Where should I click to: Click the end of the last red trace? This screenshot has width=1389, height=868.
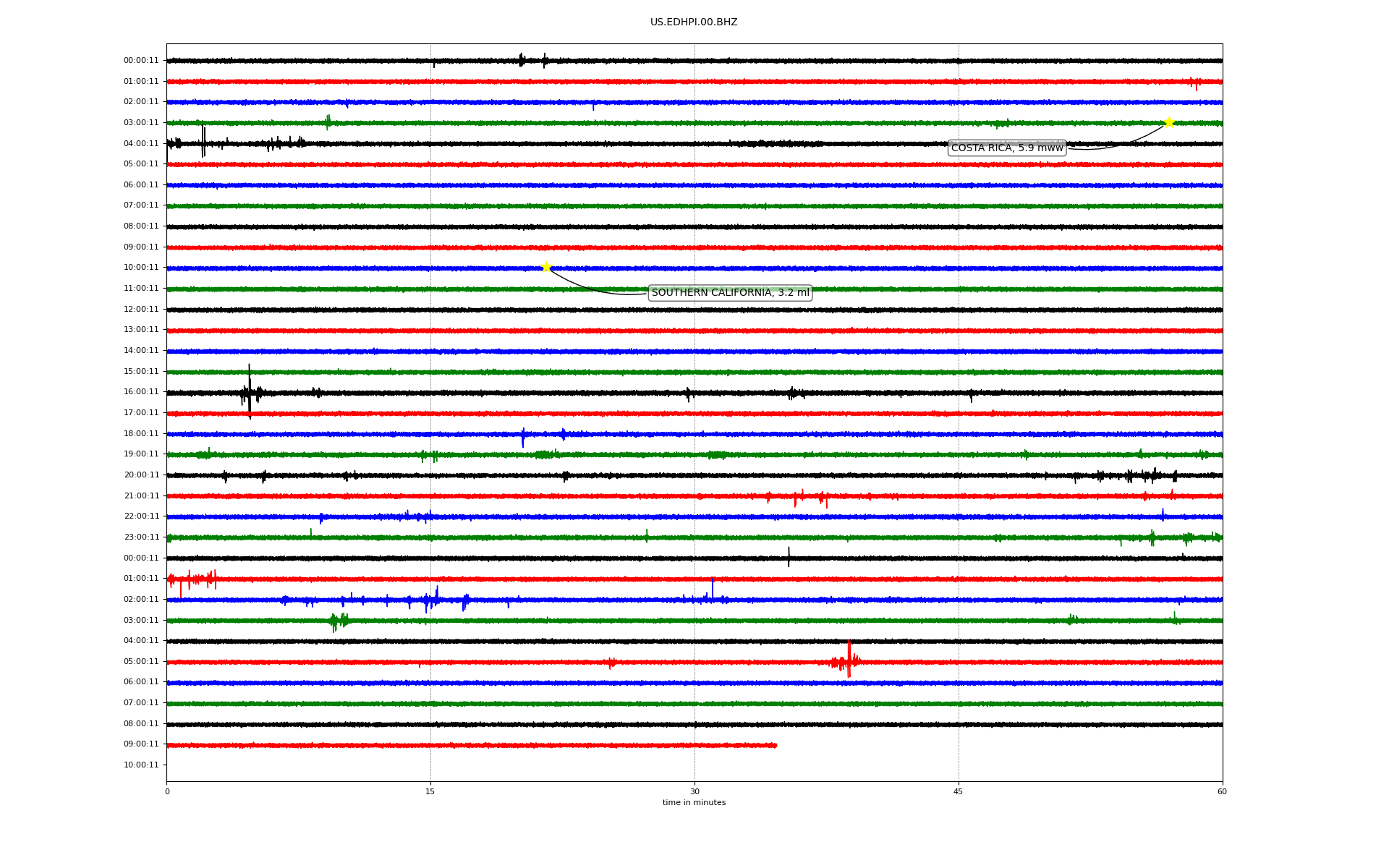pos(775,745)
